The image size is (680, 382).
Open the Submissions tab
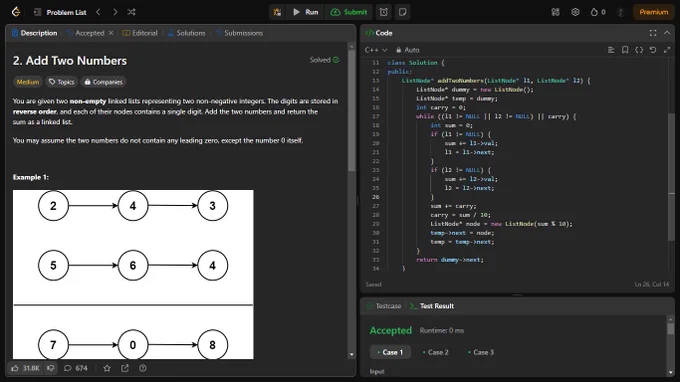(x=239, y=33)
